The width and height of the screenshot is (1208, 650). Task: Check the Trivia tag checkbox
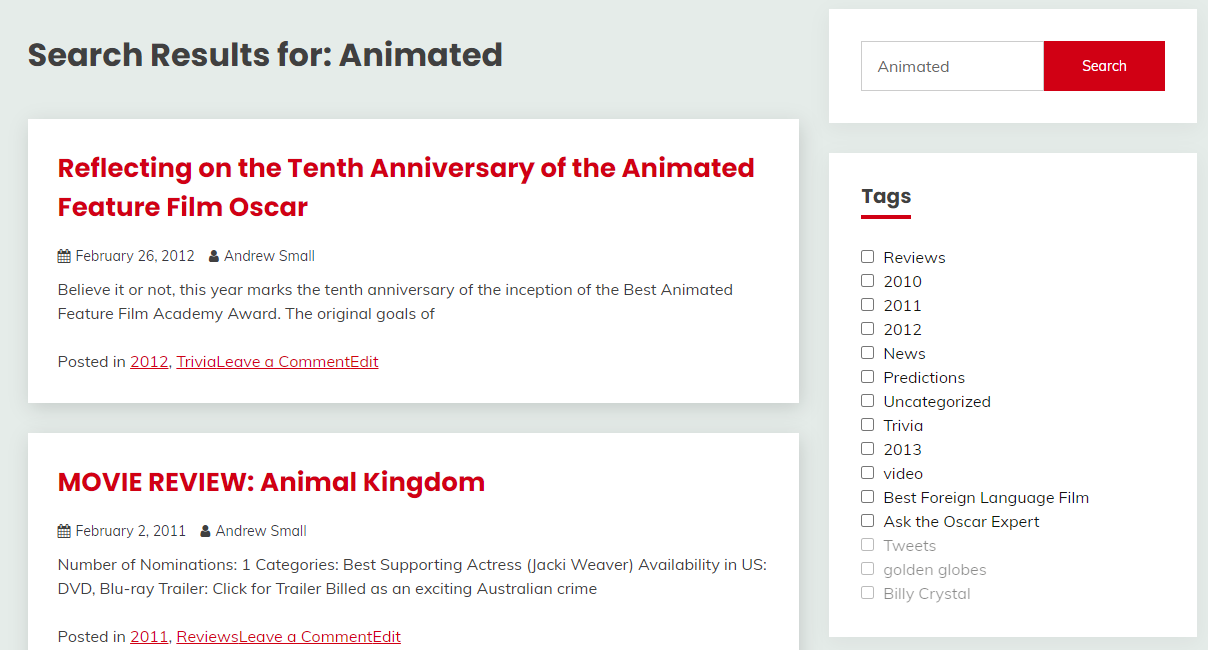868,425
